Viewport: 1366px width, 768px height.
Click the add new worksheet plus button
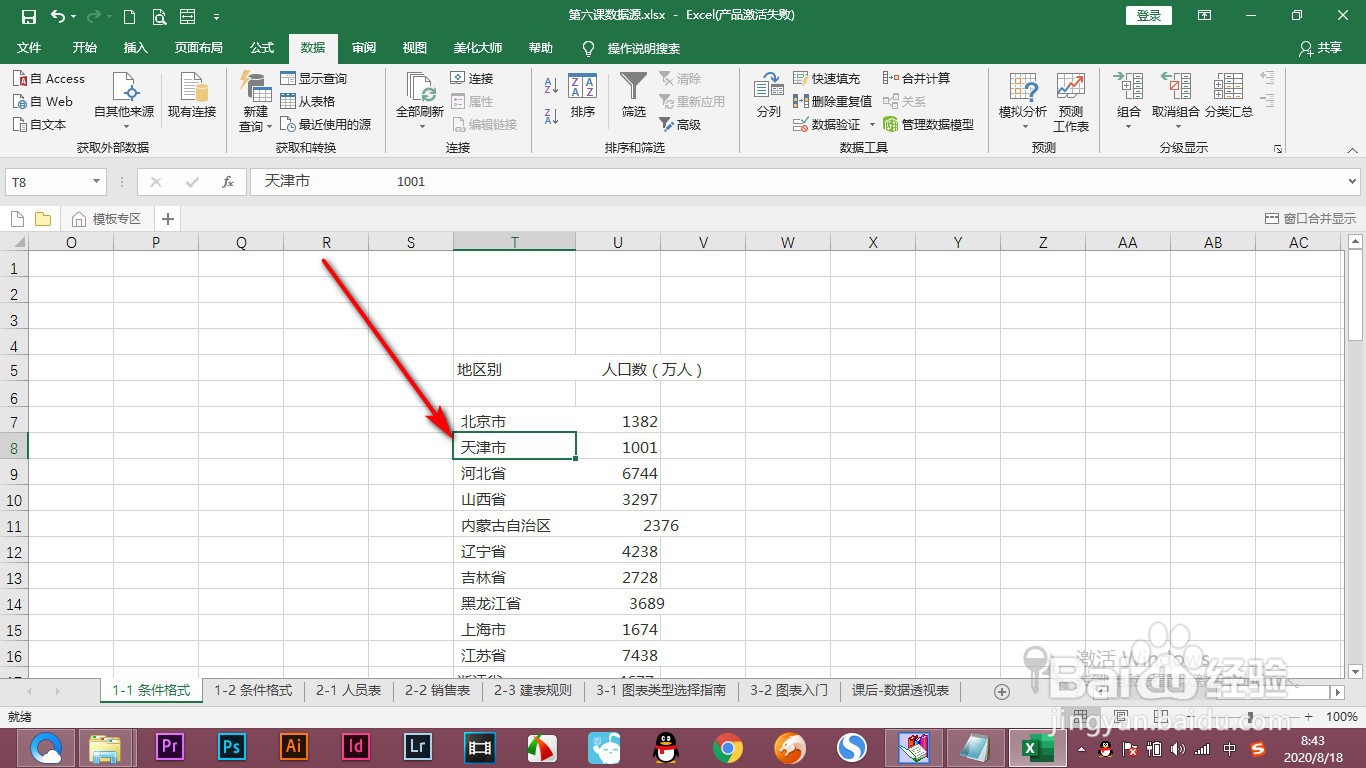[1001, 690]
